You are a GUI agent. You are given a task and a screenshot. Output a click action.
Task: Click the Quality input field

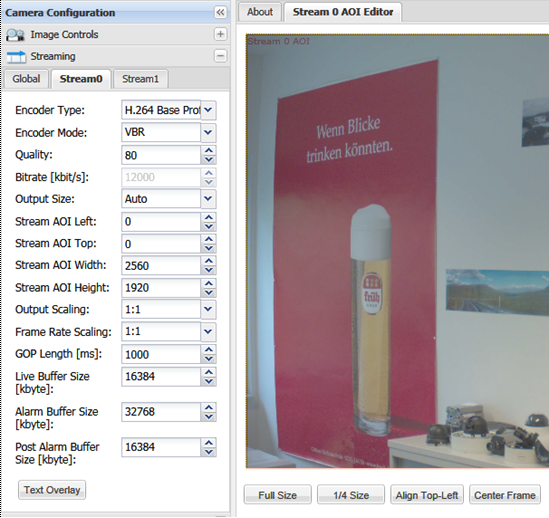[161, 155]
